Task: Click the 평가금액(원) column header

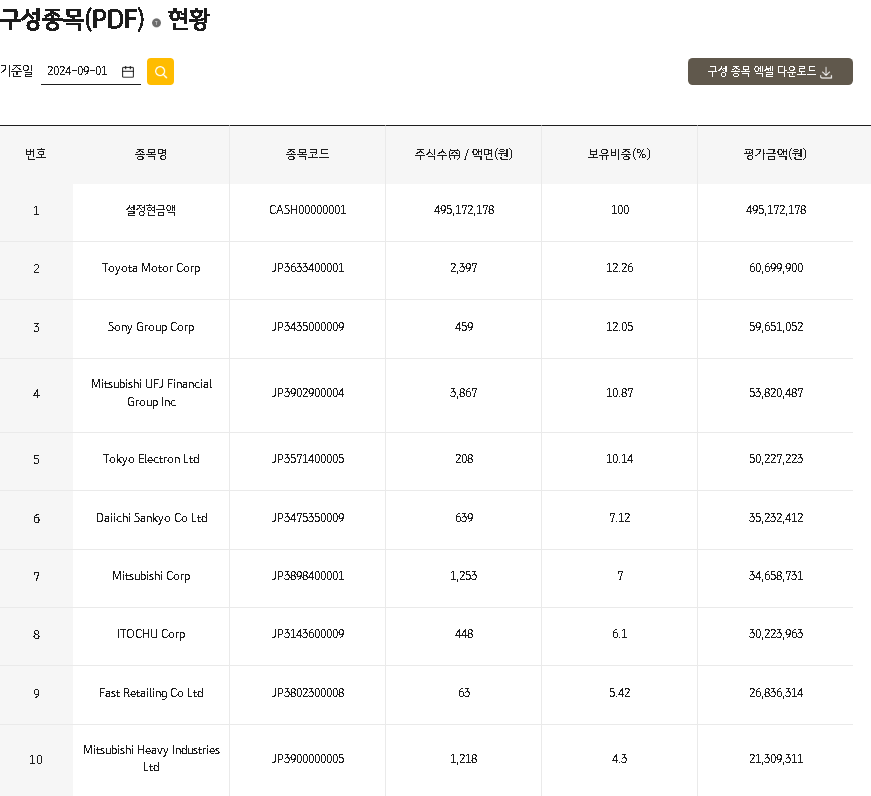Action: pos(775,154)
